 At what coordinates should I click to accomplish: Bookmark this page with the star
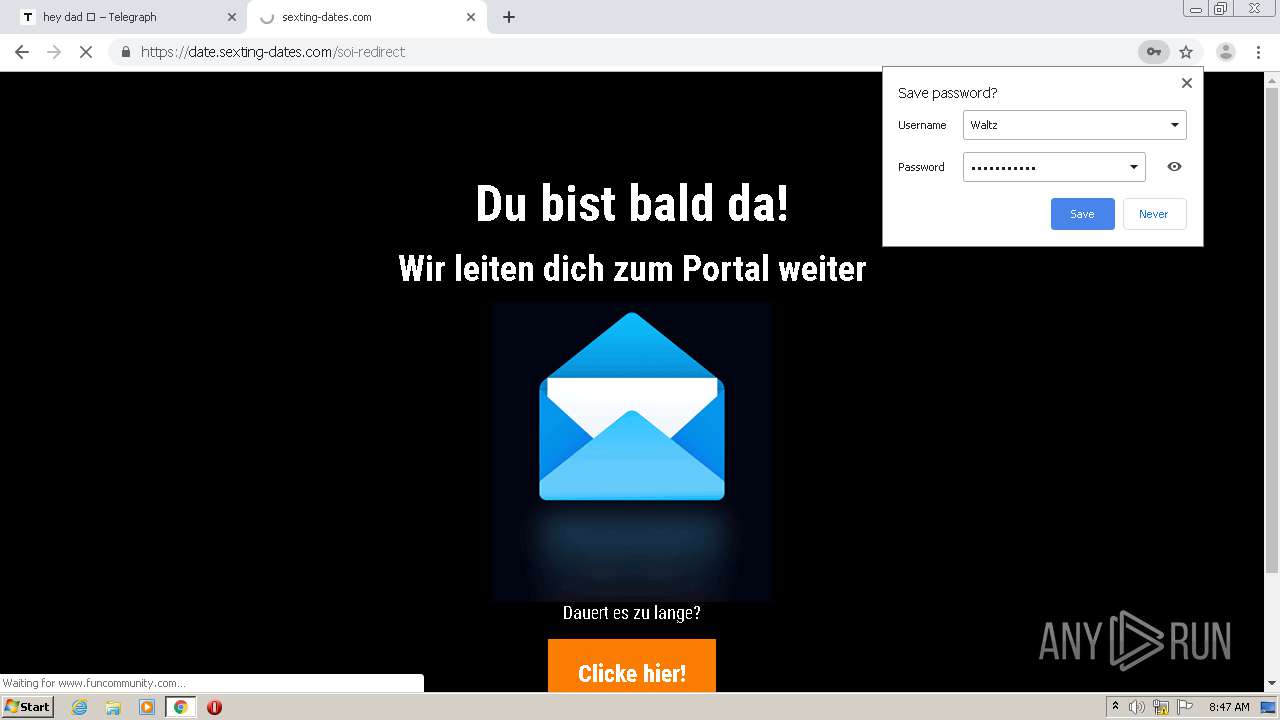click(x=1186, y=52)
